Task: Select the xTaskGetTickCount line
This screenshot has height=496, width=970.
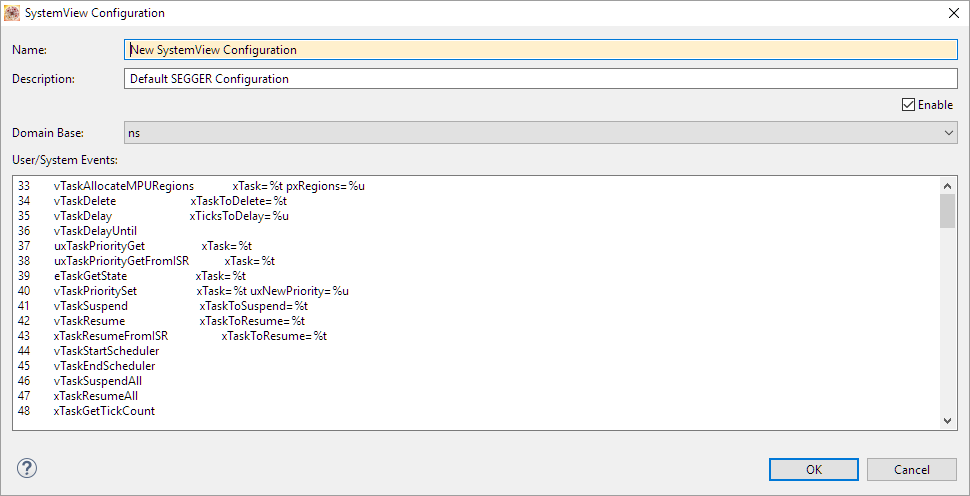Action: click(x=104, y=411)
